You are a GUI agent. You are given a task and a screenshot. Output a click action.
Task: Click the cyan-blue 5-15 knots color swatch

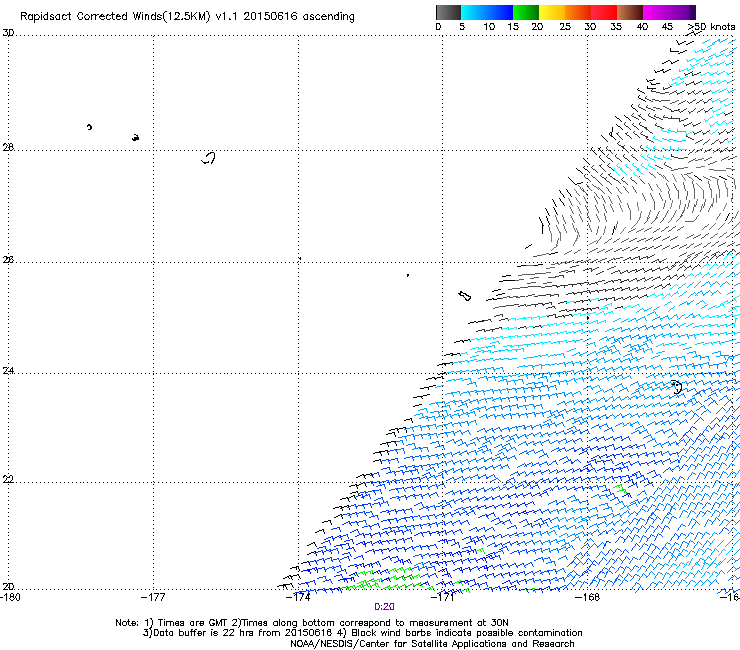click(487, 12)
